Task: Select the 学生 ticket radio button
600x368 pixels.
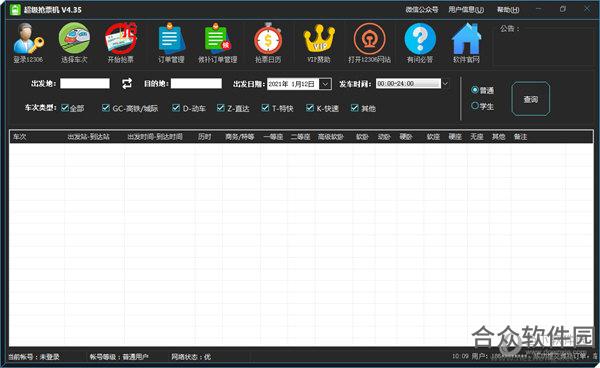Action: [475, 106]
